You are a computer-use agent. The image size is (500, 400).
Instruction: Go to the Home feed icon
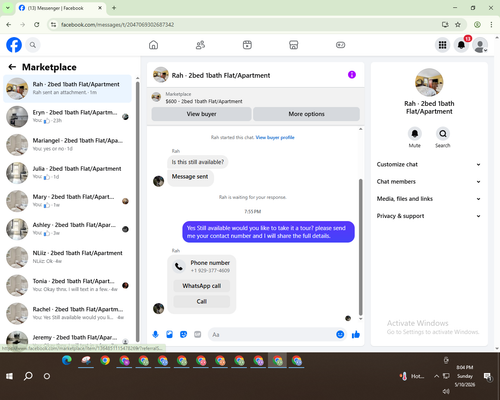tap(153, 45)
